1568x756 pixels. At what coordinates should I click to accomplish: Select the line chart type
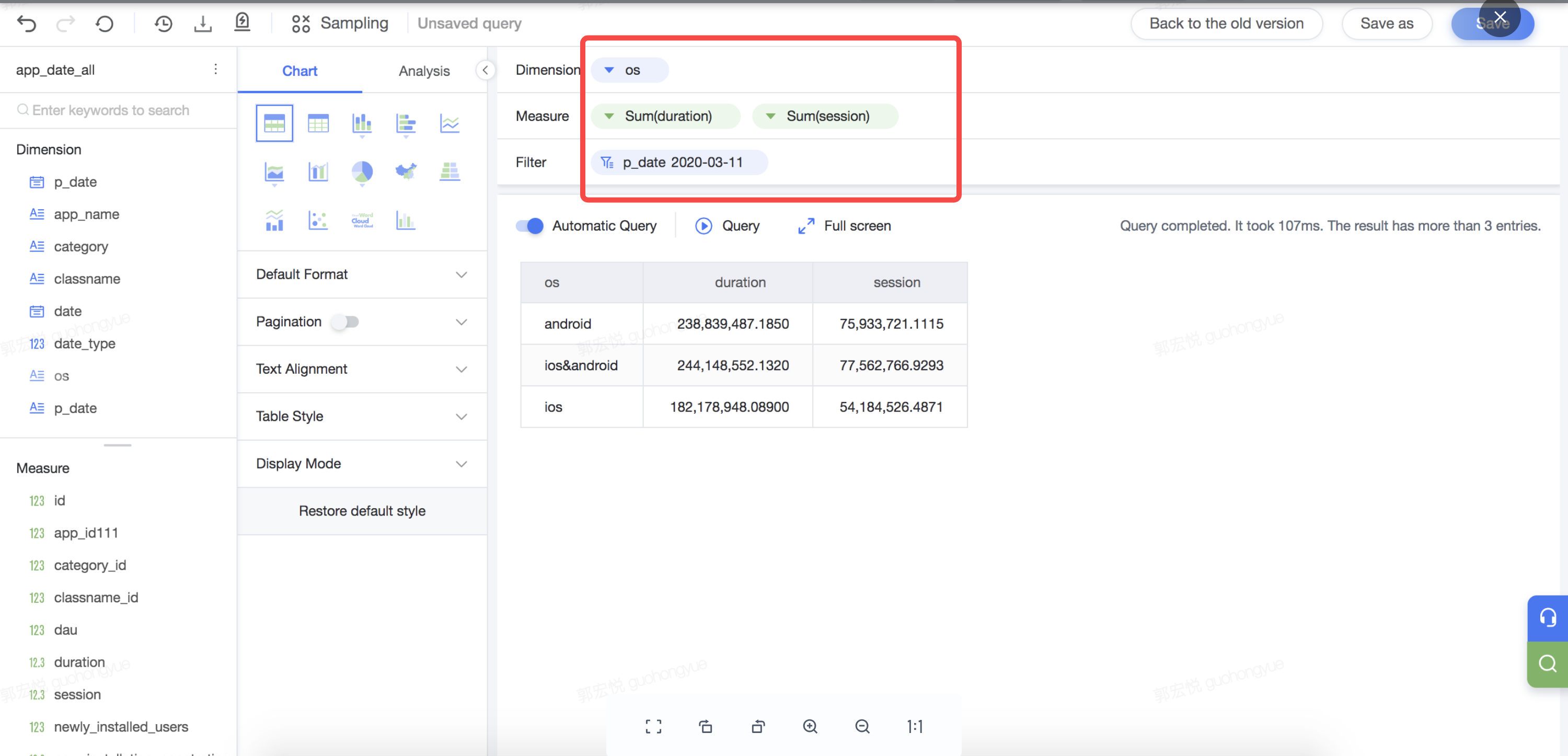click(x=450, y=123)
